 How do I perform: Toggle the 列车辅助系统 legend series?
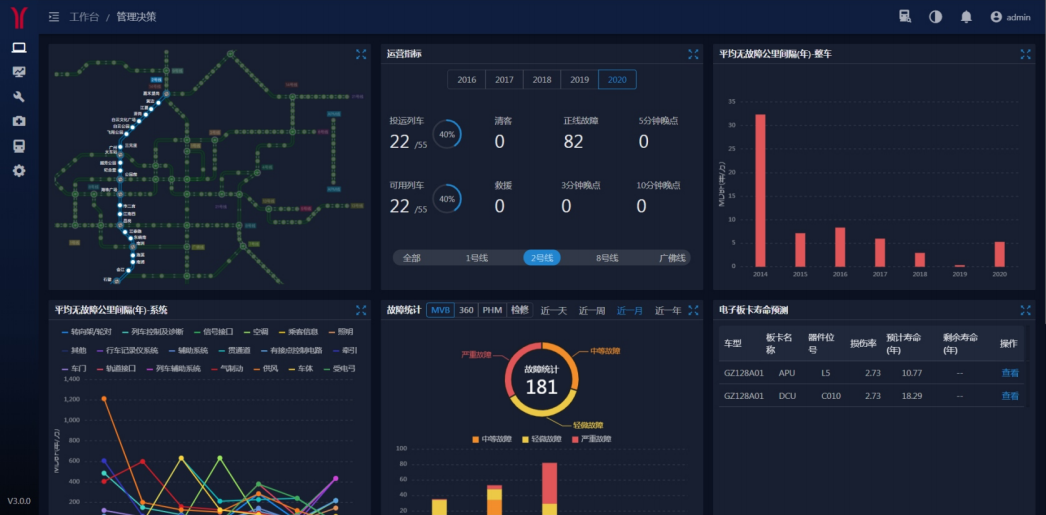(173, 368)
